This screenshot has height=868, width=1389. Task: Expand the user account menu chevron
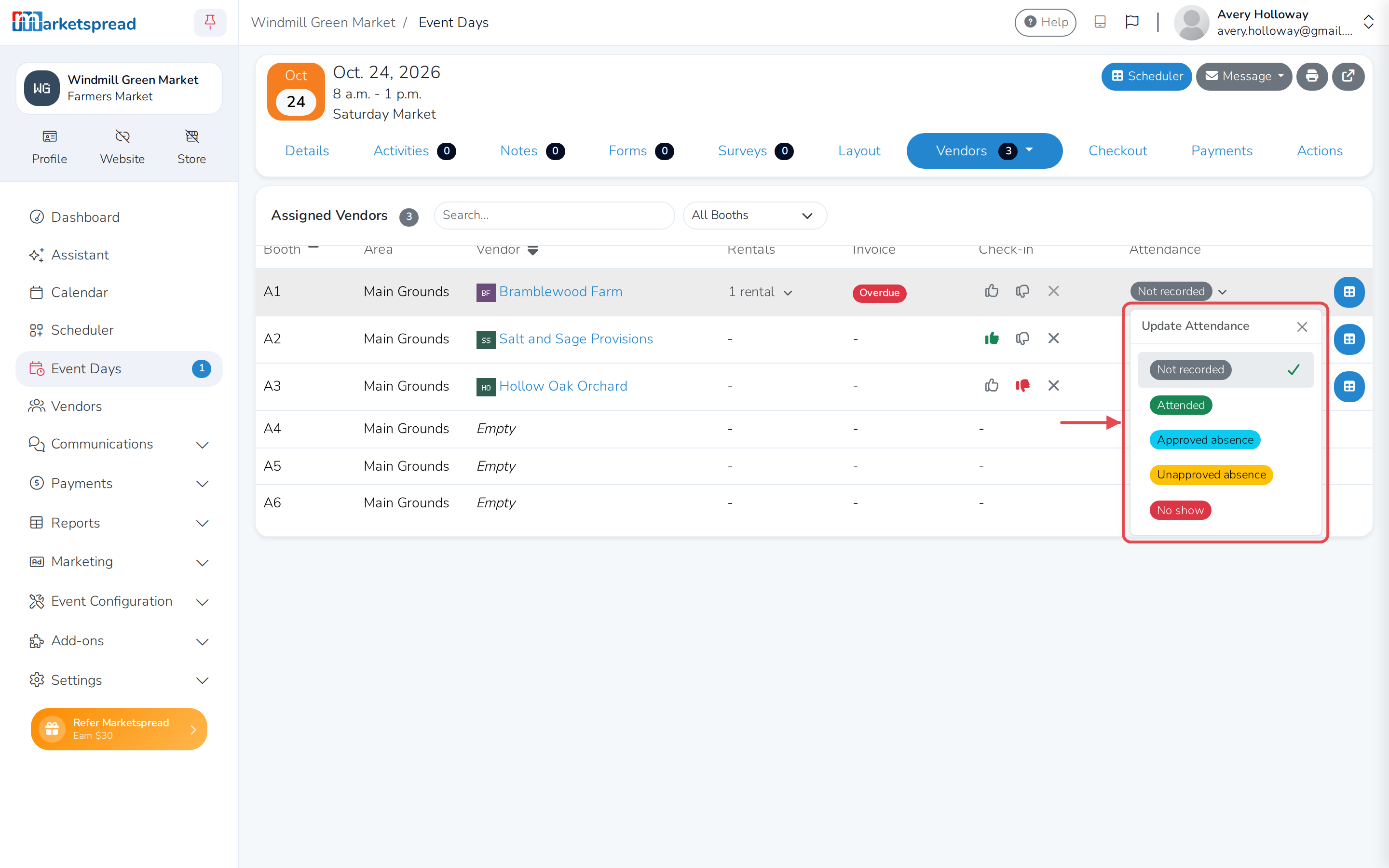click(1368, 22)
